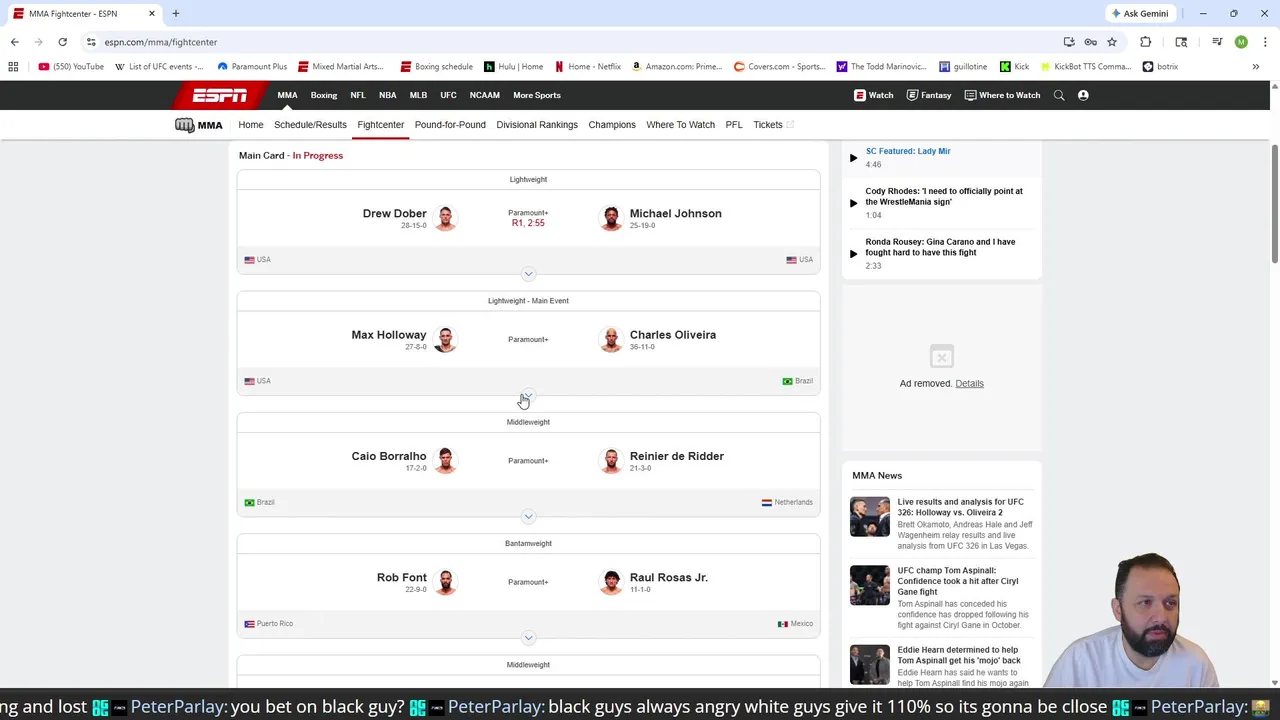Go back using the browser back arrow
The image size is (1280, 720).
tap(14, 42)
